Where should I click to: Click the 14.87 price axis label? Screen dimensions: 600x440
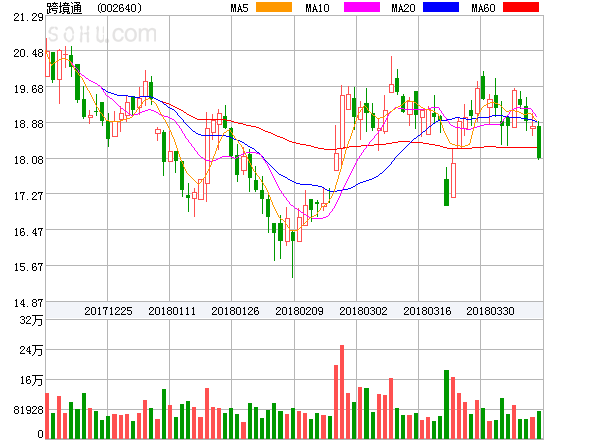tap(28, 303)
